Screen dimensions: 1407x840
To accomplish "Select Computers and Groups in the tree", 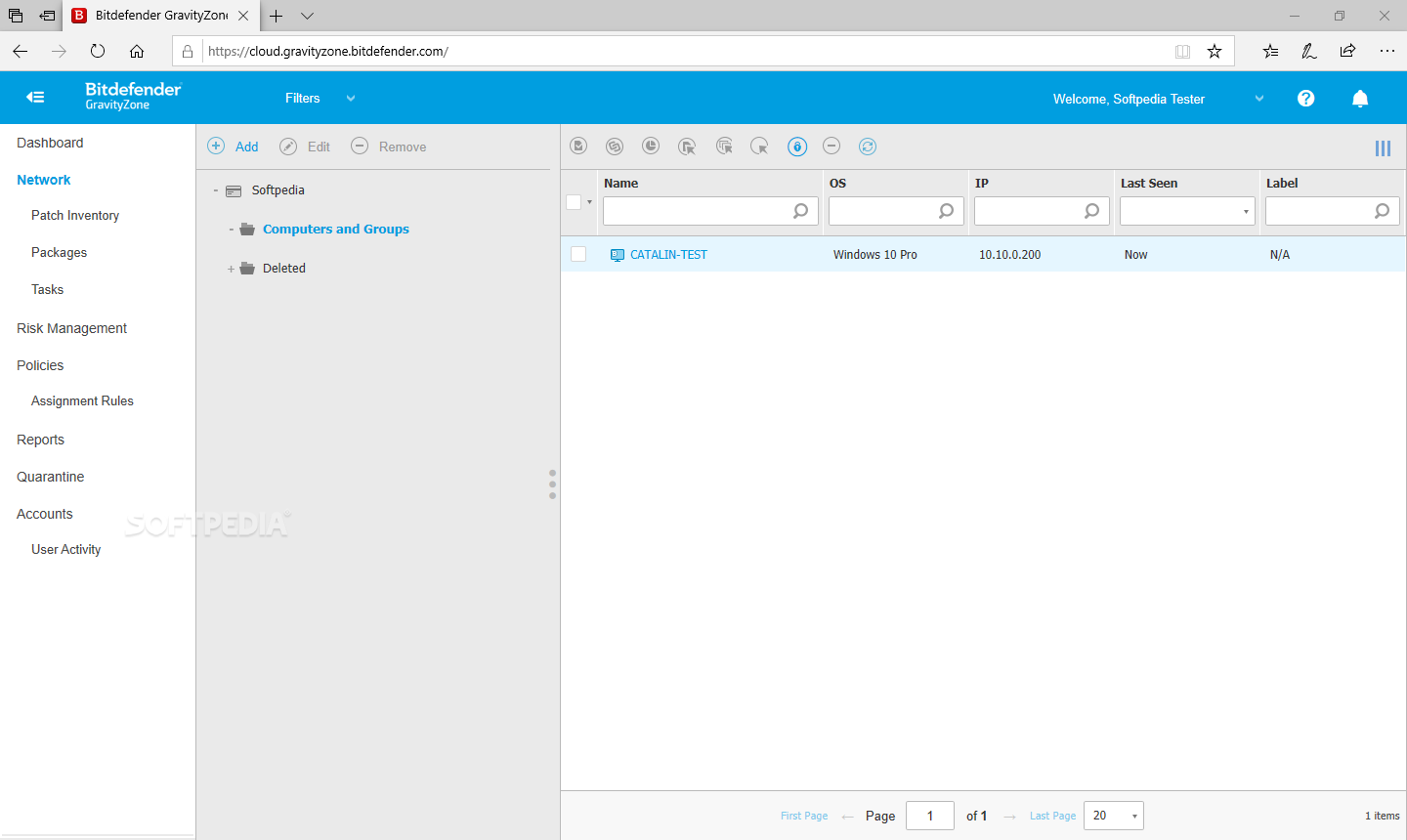I will pyautogui.click(x=336, y=230).
